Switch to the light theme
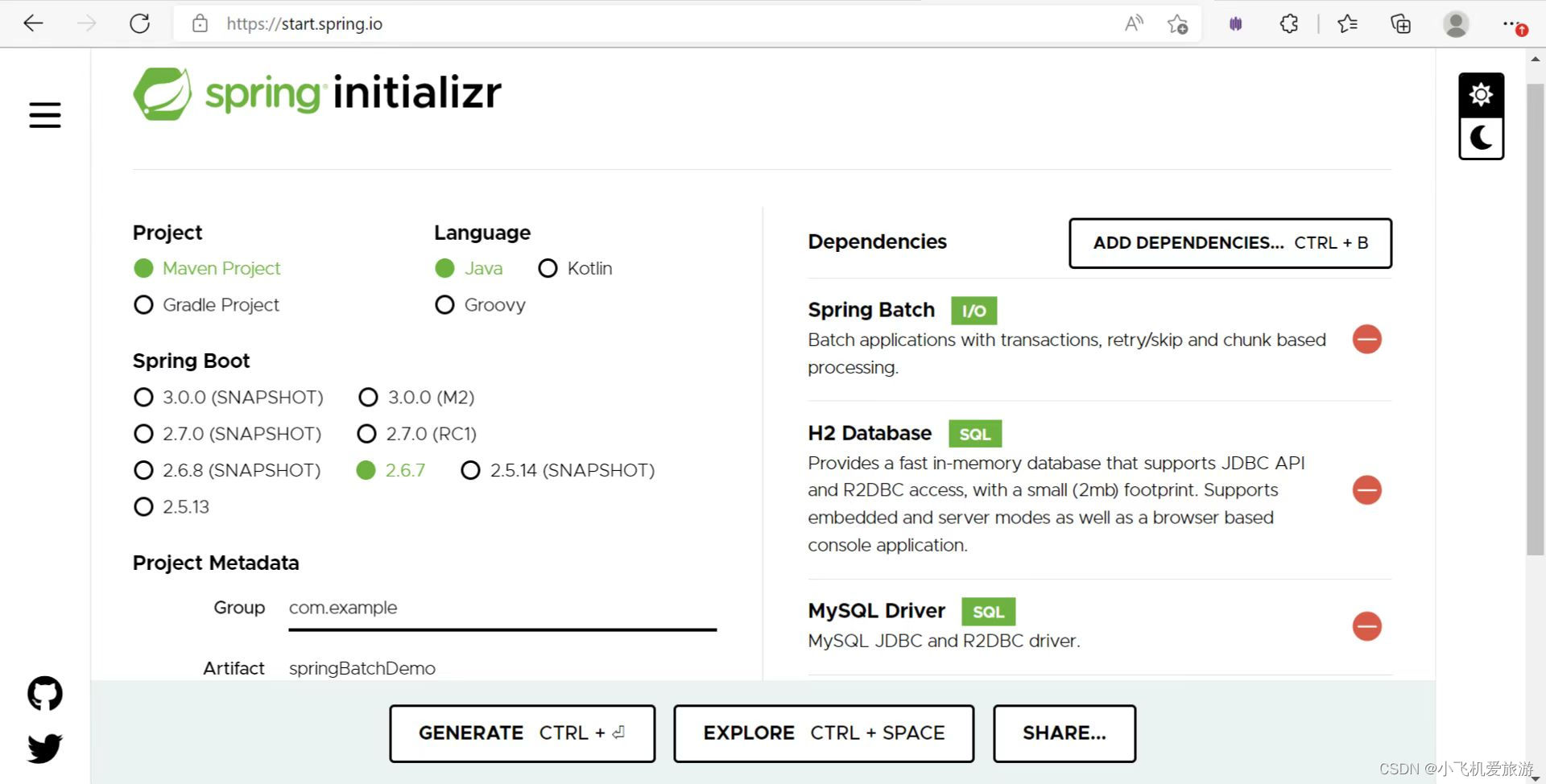Image resolution: width=1546 pixels, height=784 pixels. coord(1481,95)
